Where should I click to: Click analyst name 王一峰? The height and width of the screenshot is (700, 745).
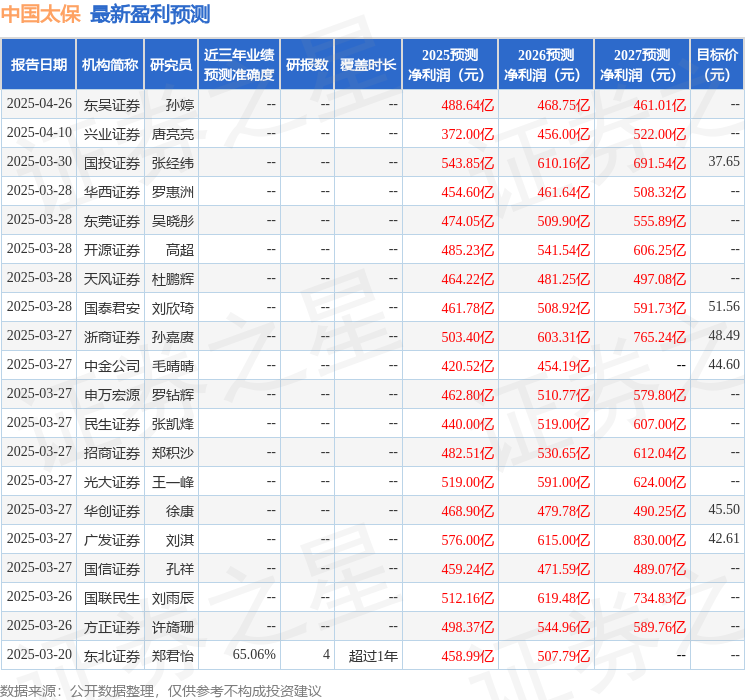(x=172, y=482)
